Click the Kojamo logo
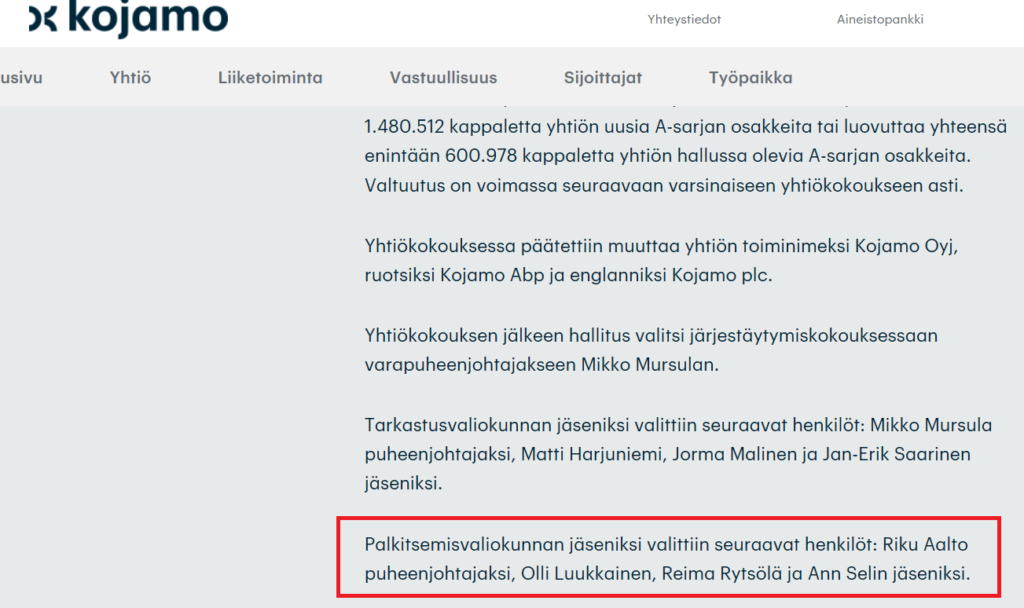 129,18
